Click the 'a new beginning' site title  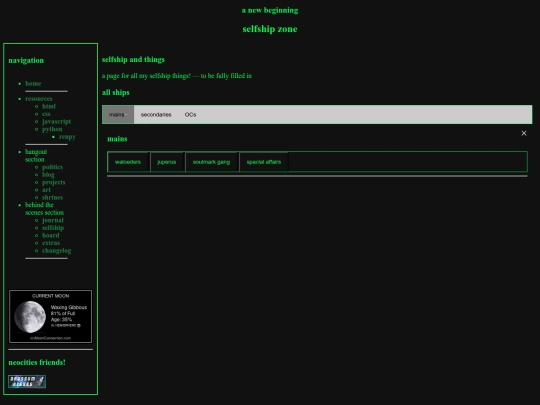point(270,10)
